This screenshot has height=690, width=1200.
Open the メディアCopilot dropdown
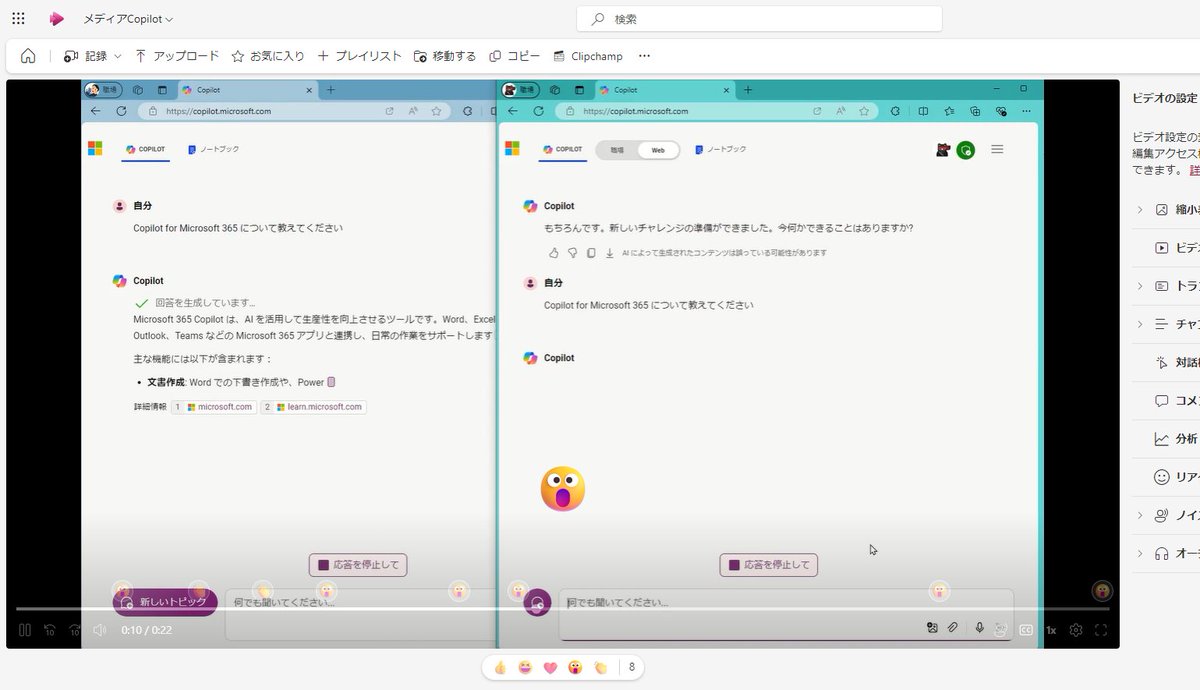coord(129,19)
